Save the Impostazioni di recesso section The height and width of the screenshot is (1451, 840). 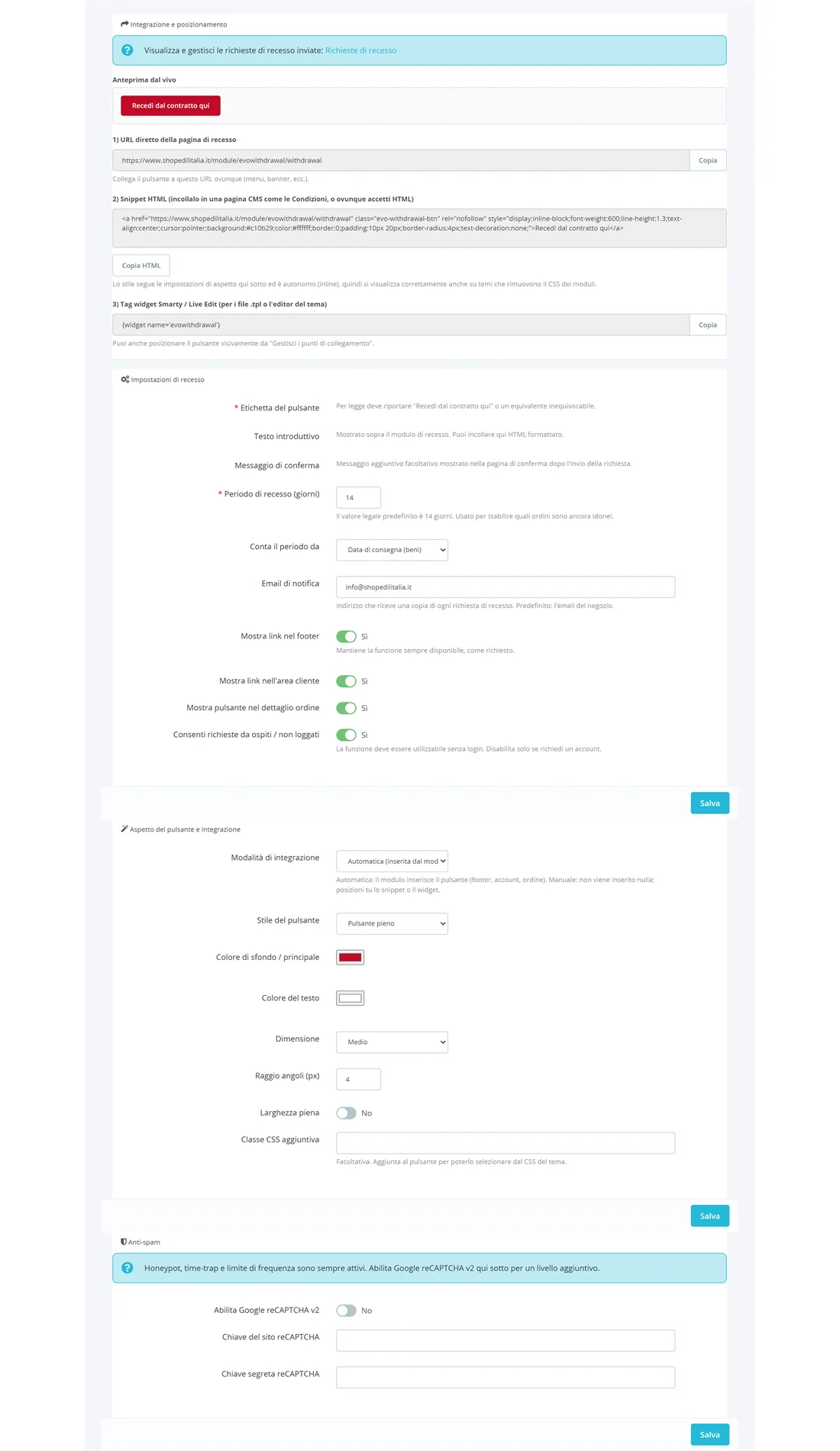coord(709,803)
